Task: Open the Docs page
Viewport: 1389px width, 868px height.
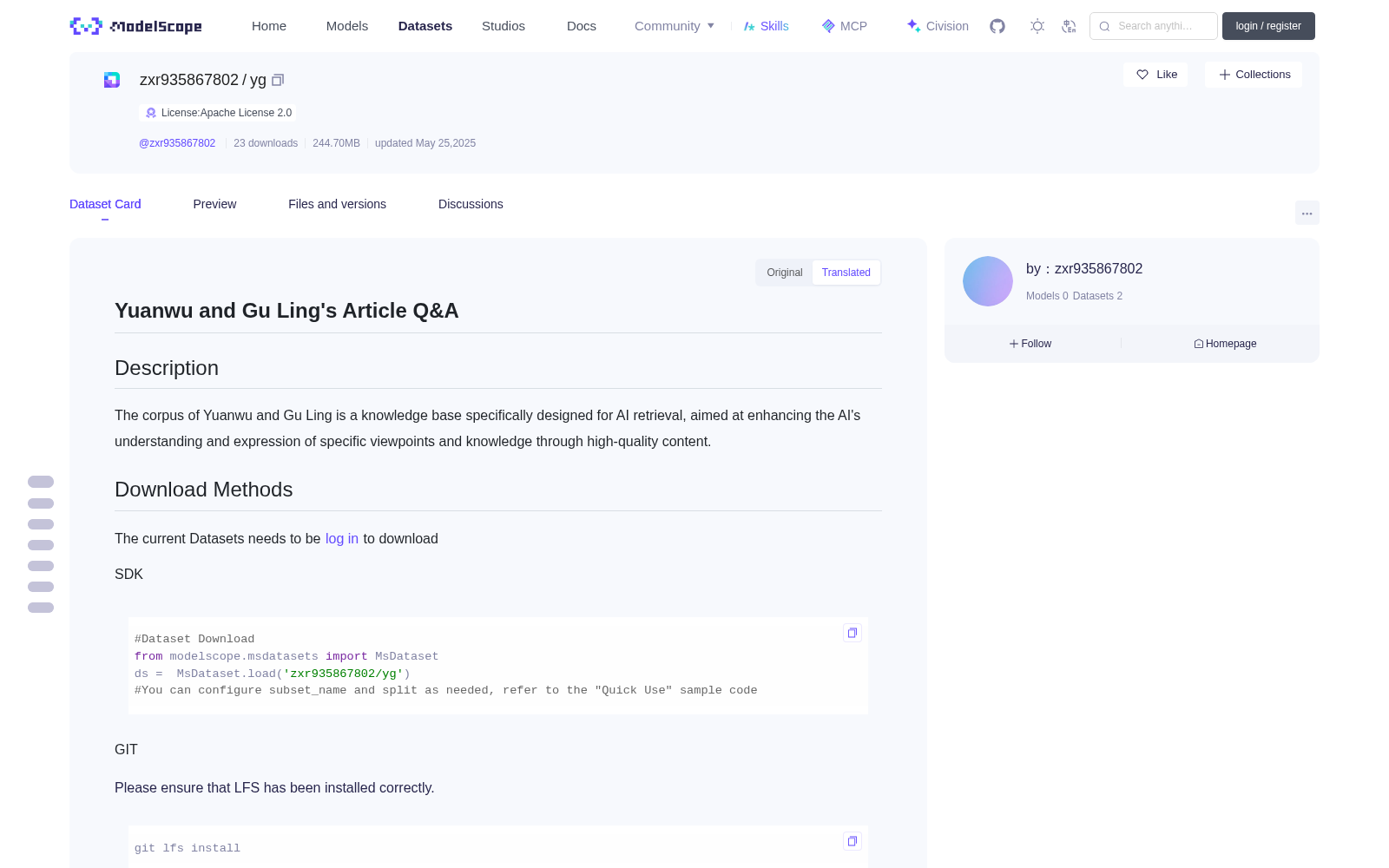Action: point(582,26)
